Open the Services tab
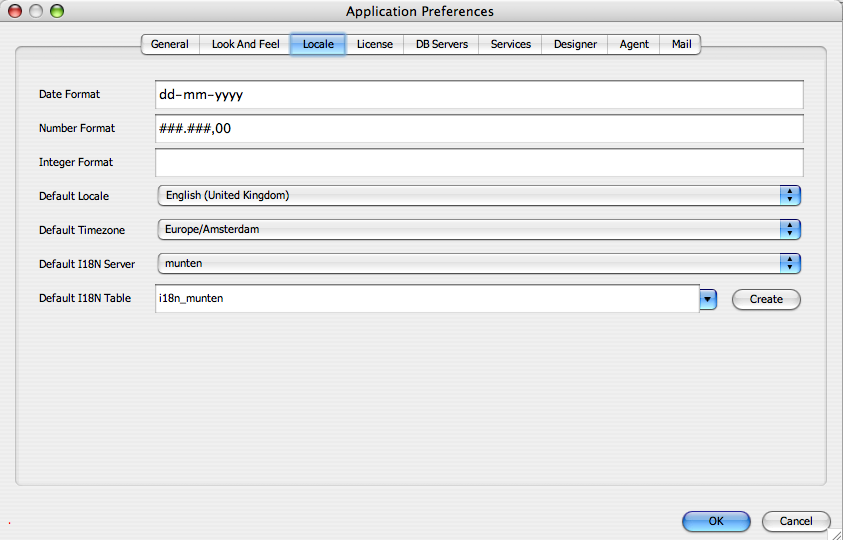Image resolution: width=843 pixels, height=540 pixels. (510, 44)
